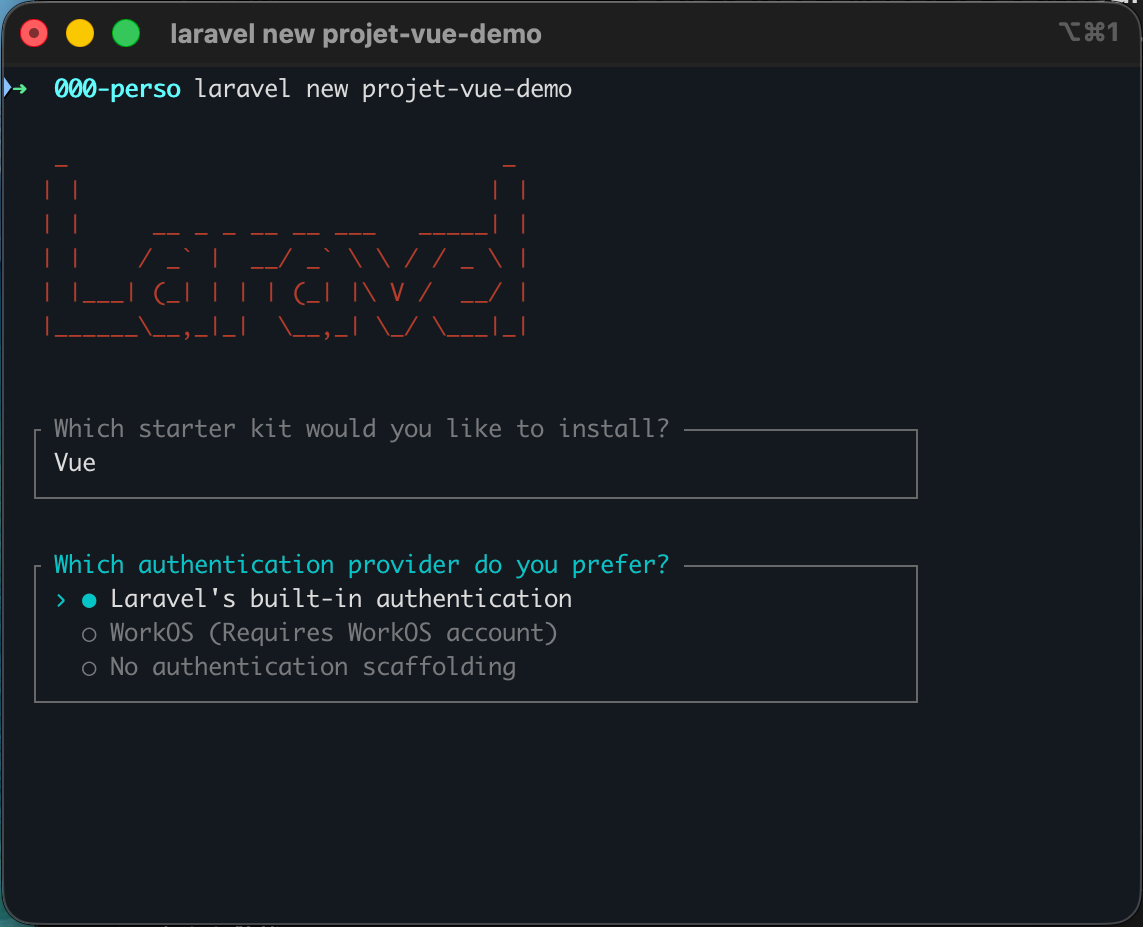The image size is (1143, 927).
Task: Click the ⌥⌘1 shortcut indicator in title bar
Action: click(x=1088, y=33)
